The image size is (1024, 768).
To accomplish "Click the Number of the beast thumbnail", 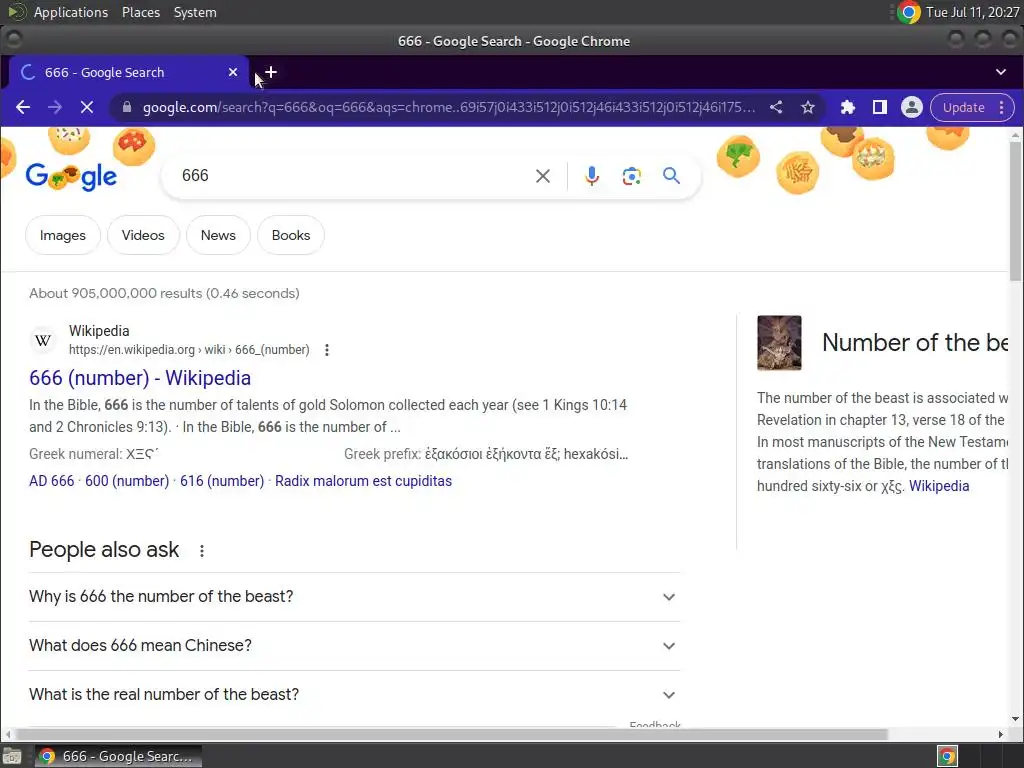I will point(779,343).
